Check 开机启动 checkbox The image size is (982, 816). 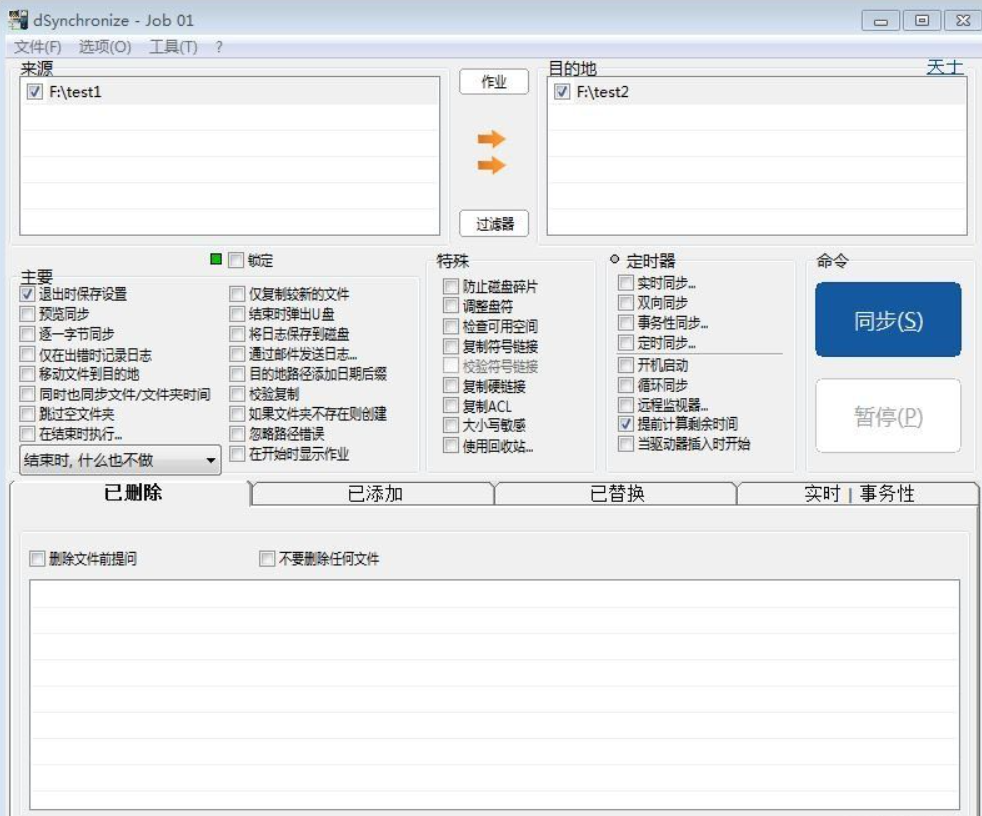[626, 364]
